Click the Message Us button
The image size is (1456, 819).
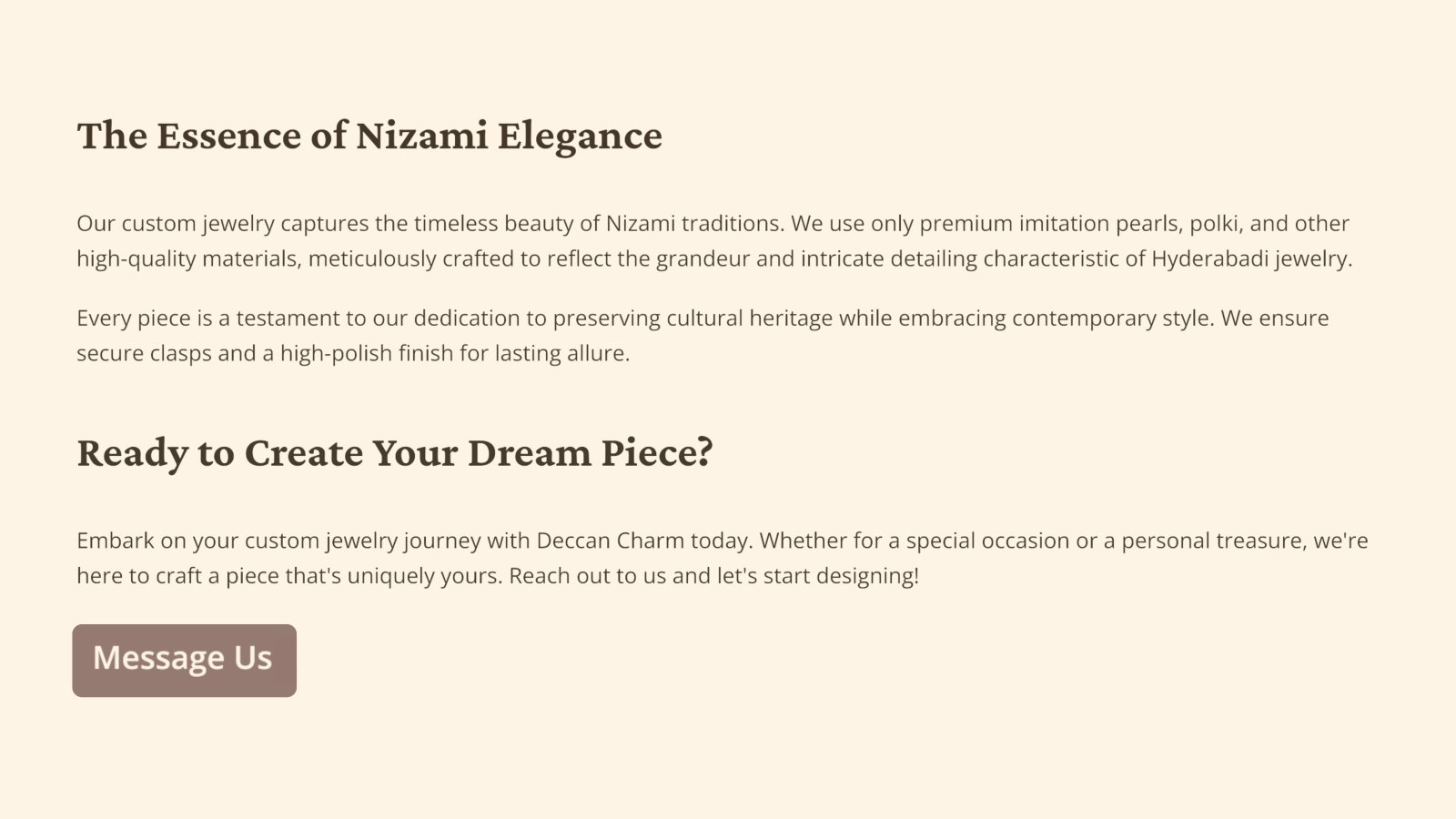click(x=185, y=661)
